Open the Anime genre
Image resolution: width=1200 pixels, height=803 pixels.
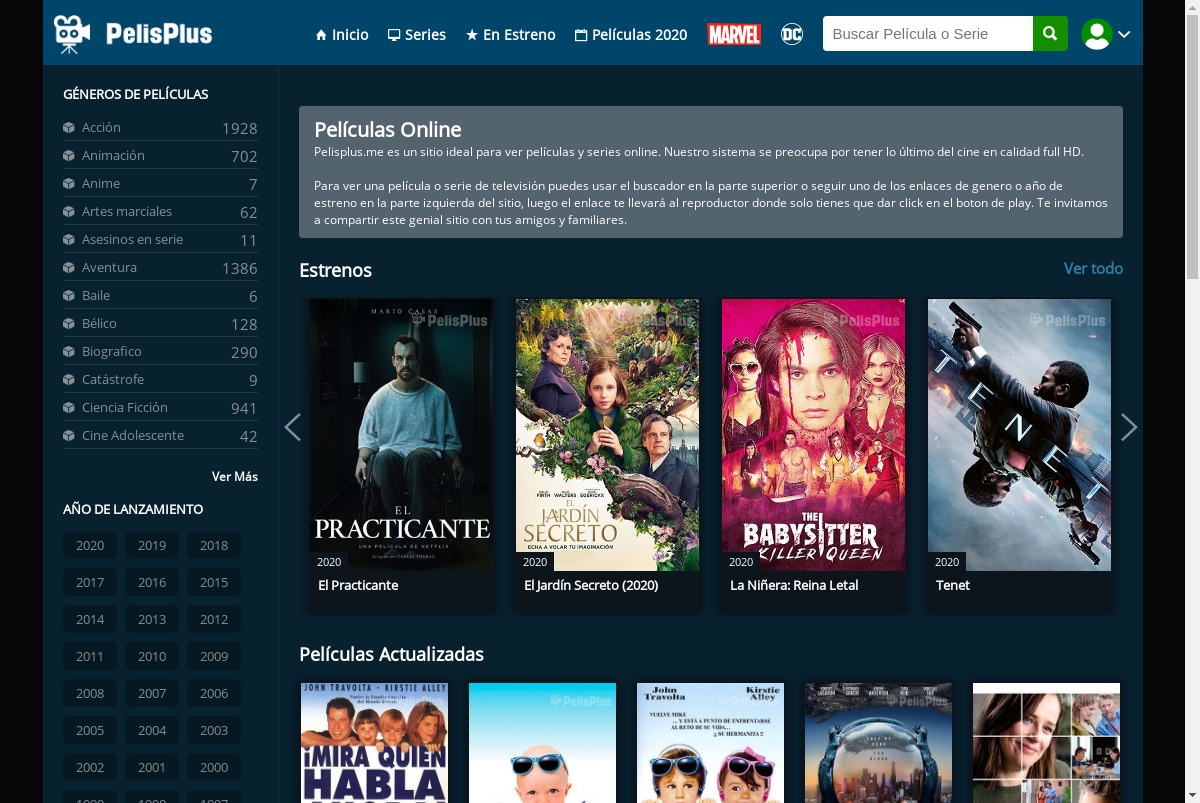point(160,184)
